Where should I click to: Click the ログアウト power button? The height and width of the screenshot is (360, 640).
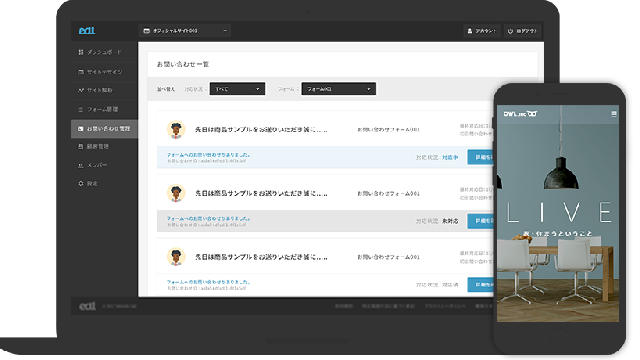522,31
